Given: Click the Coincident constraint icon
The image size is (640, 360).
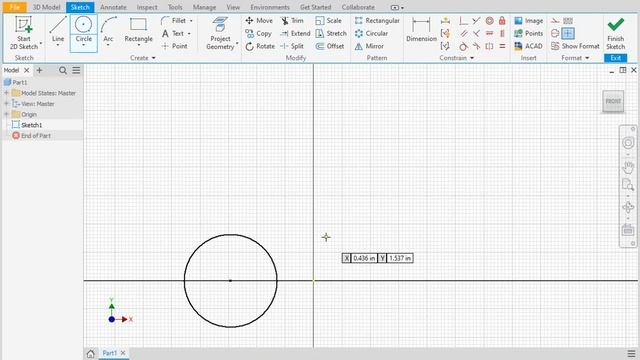Looking at the screenshot, I should click(463, 20).
